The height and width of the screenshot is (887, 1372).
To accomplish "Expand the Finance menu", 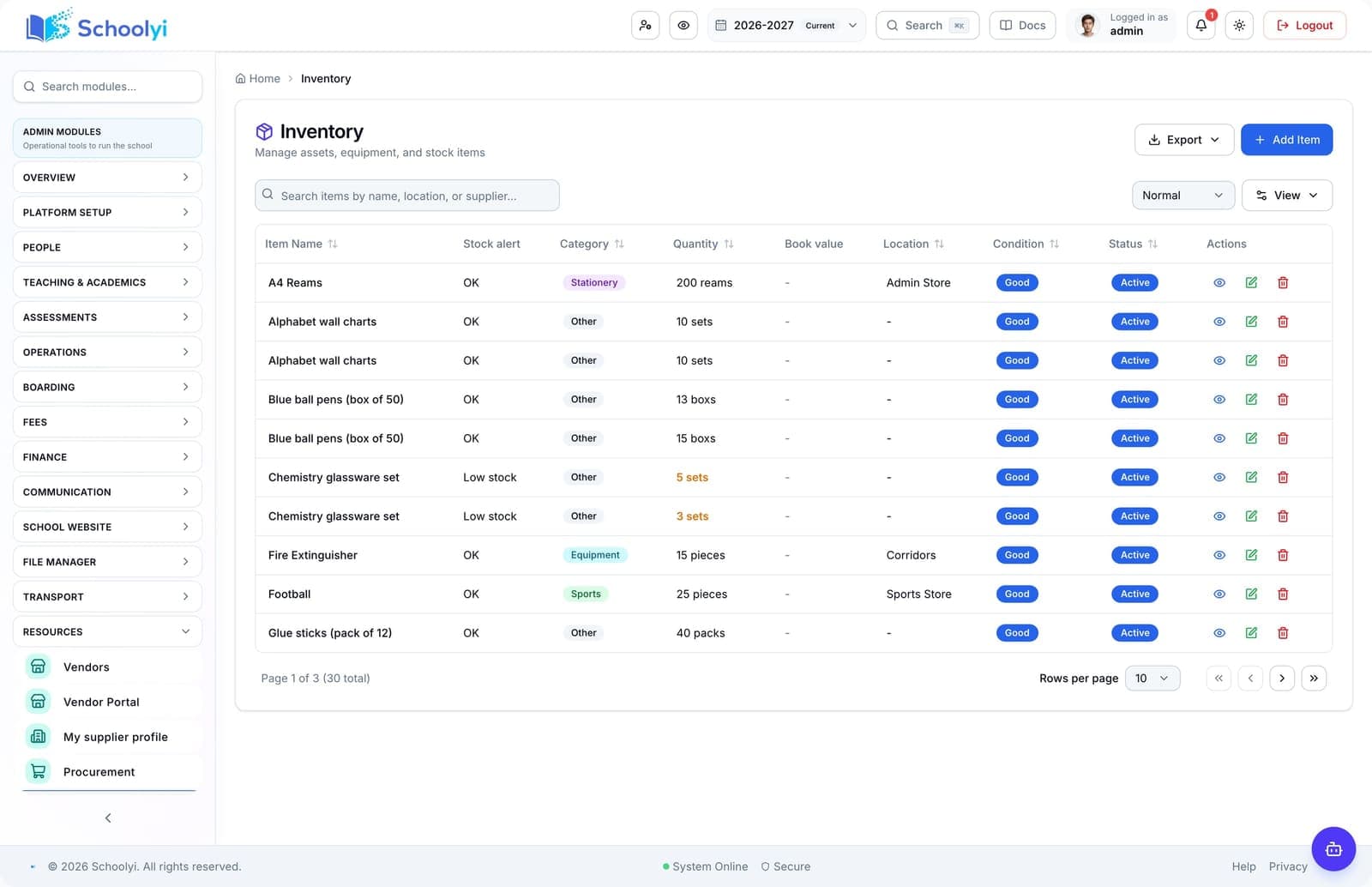I will pos(108,457).
